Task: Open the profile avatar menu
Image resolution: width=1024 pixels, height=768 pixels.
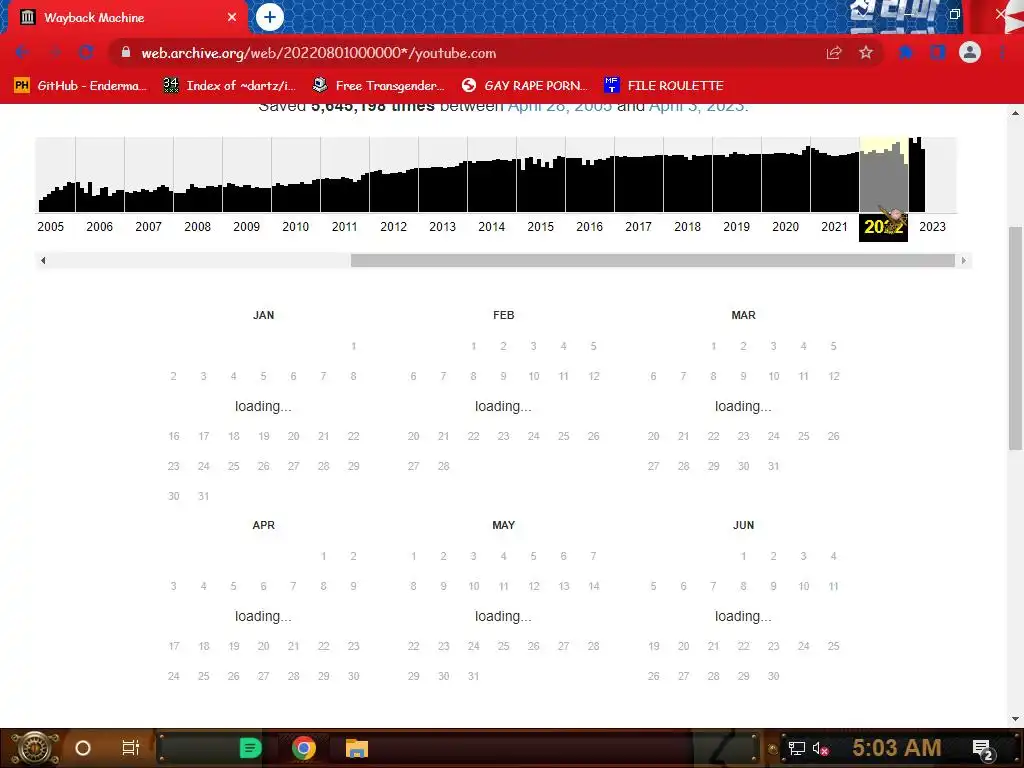Action: point(970,52)
